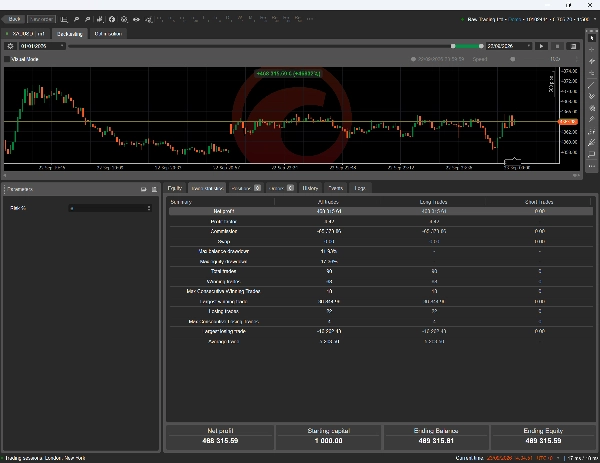Click the right handle of date range slider

tap(481, 46)
